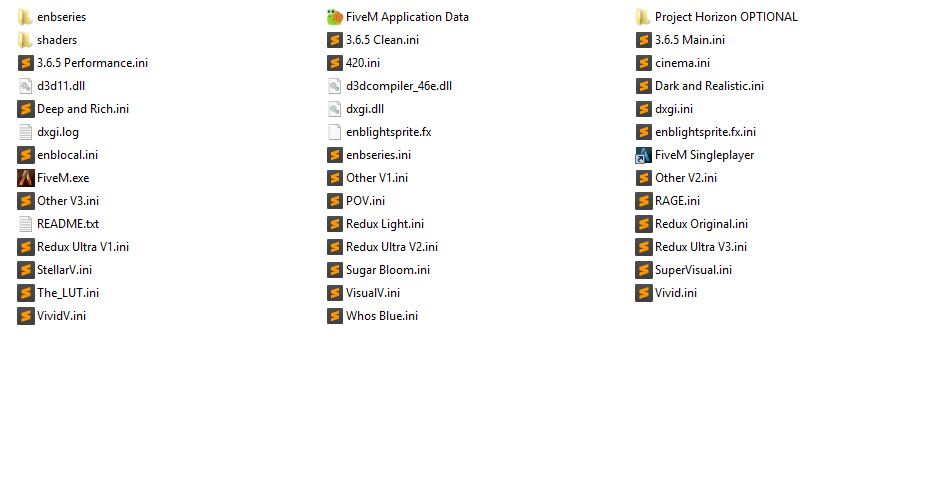Click the FiveM Singleplayer shortcut icon

[643, 155]
